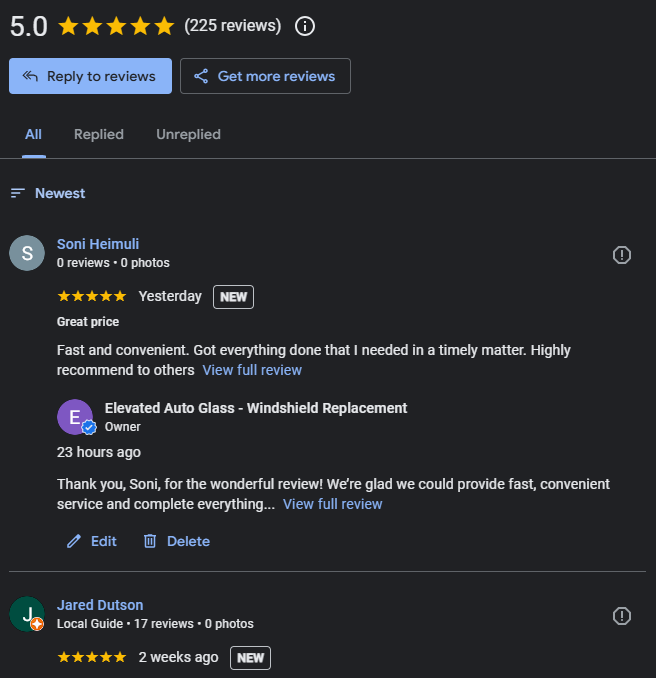Open the Soni Heimuli reviewer name link

(x=98, y=244)
